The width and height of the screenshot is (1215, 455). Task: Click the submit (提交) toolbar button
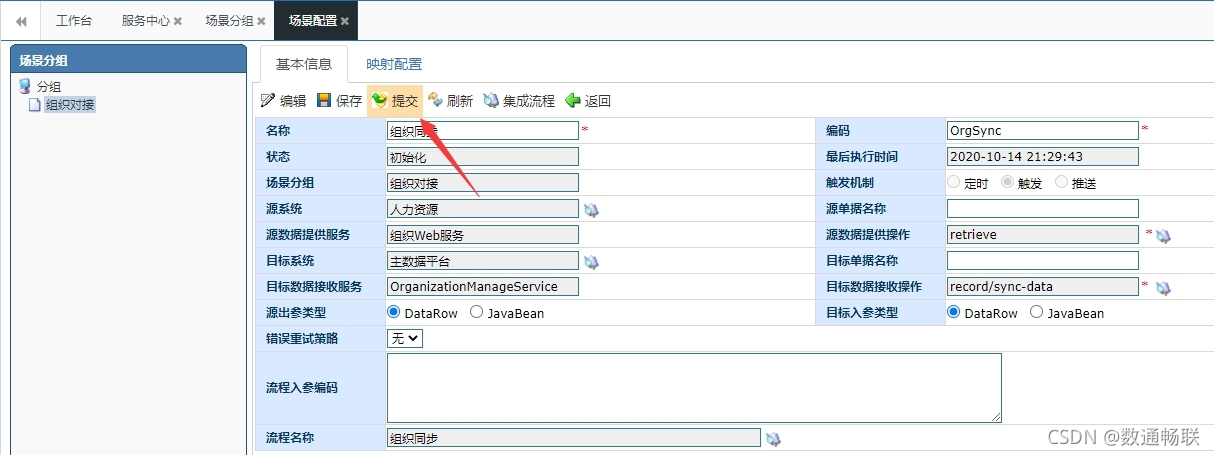395,101
